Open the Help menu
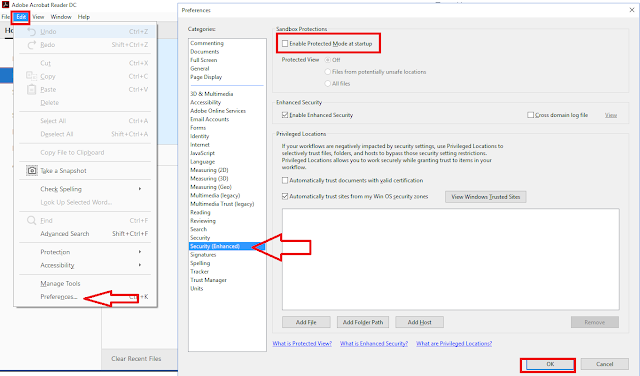Image resolution: width=640 pixels, height=376 pixels. [x=84, y=17]
